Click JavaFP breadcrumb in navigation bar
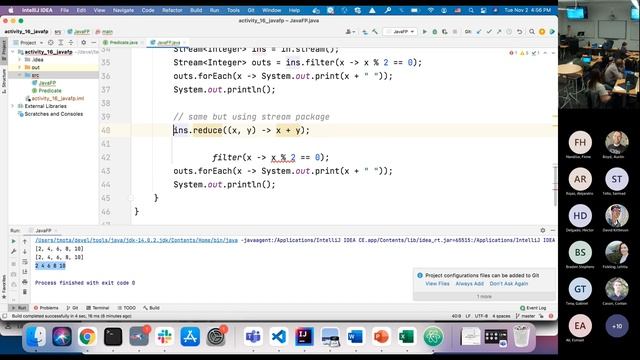The width and height of the screenshot is (640, 360). coord(78,31)
